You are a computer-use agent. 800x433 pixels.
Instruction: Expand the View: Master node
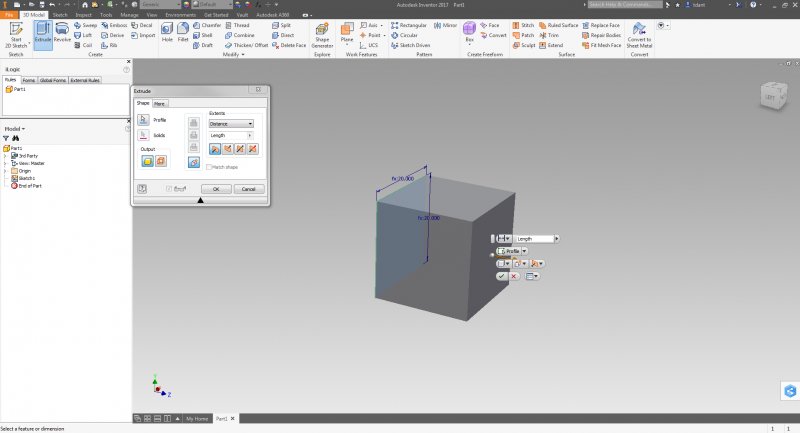[x=6, y=164]
